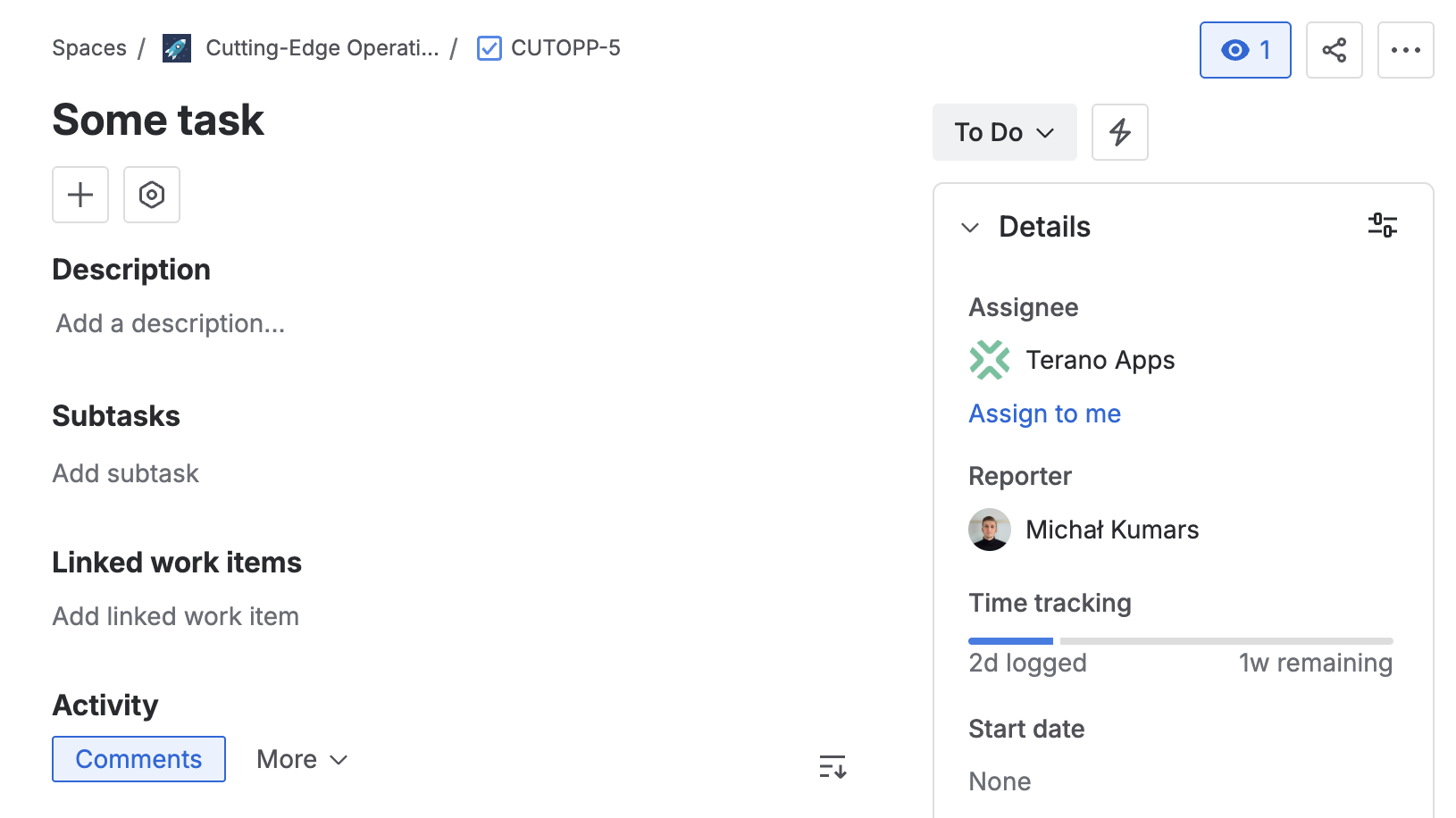
Task: Click the Spaces breadcrumb link
Action: 88,48
